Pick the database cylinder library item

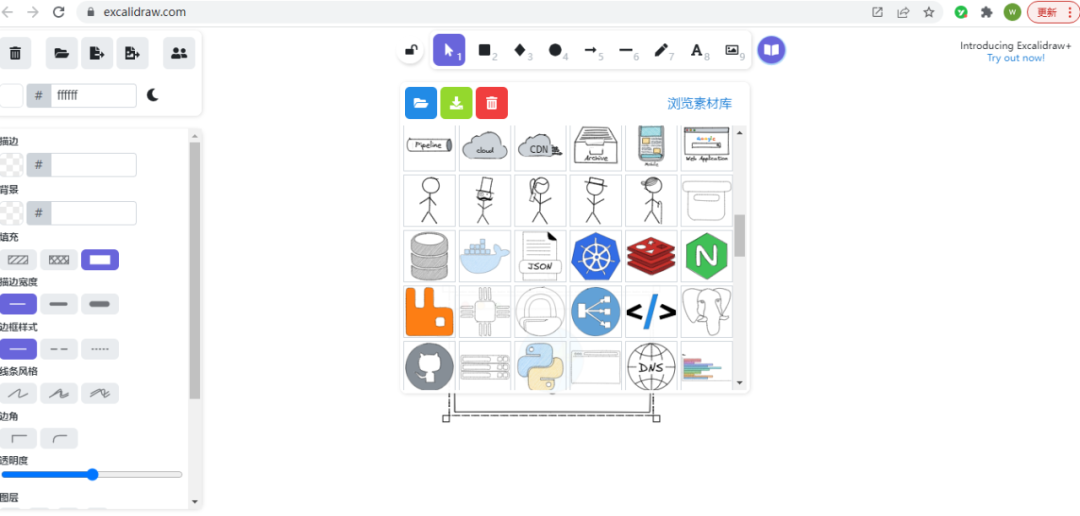pos(430,256)
